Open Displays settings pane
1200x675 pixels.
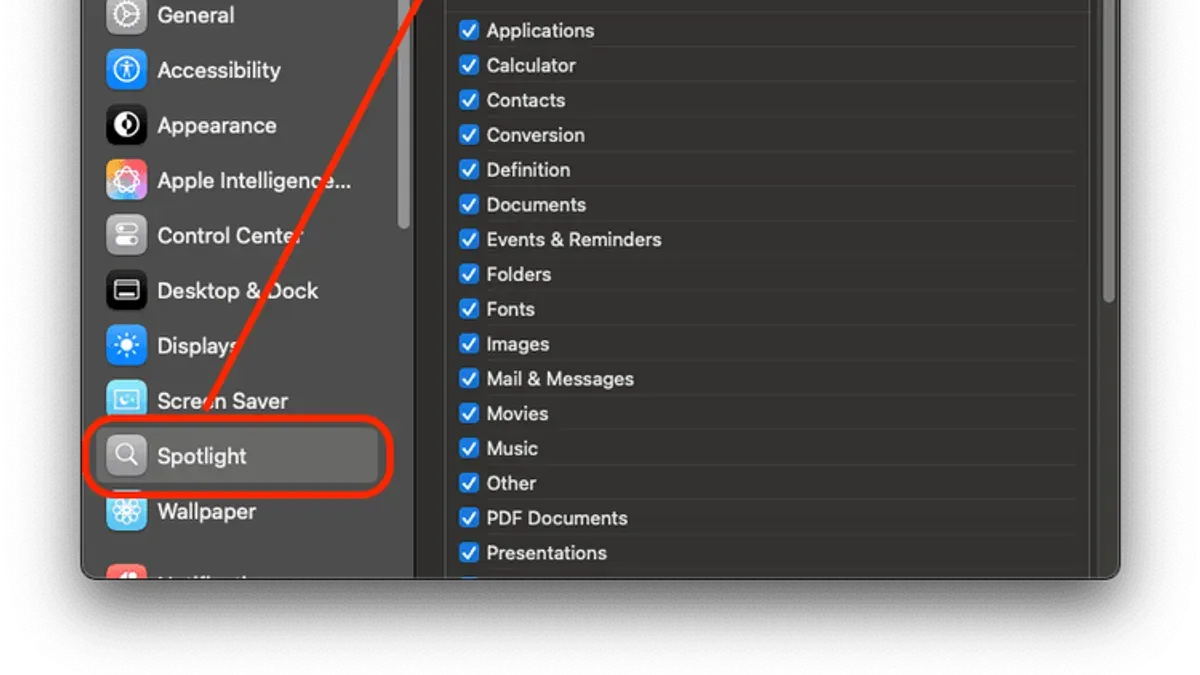[197, 346]
